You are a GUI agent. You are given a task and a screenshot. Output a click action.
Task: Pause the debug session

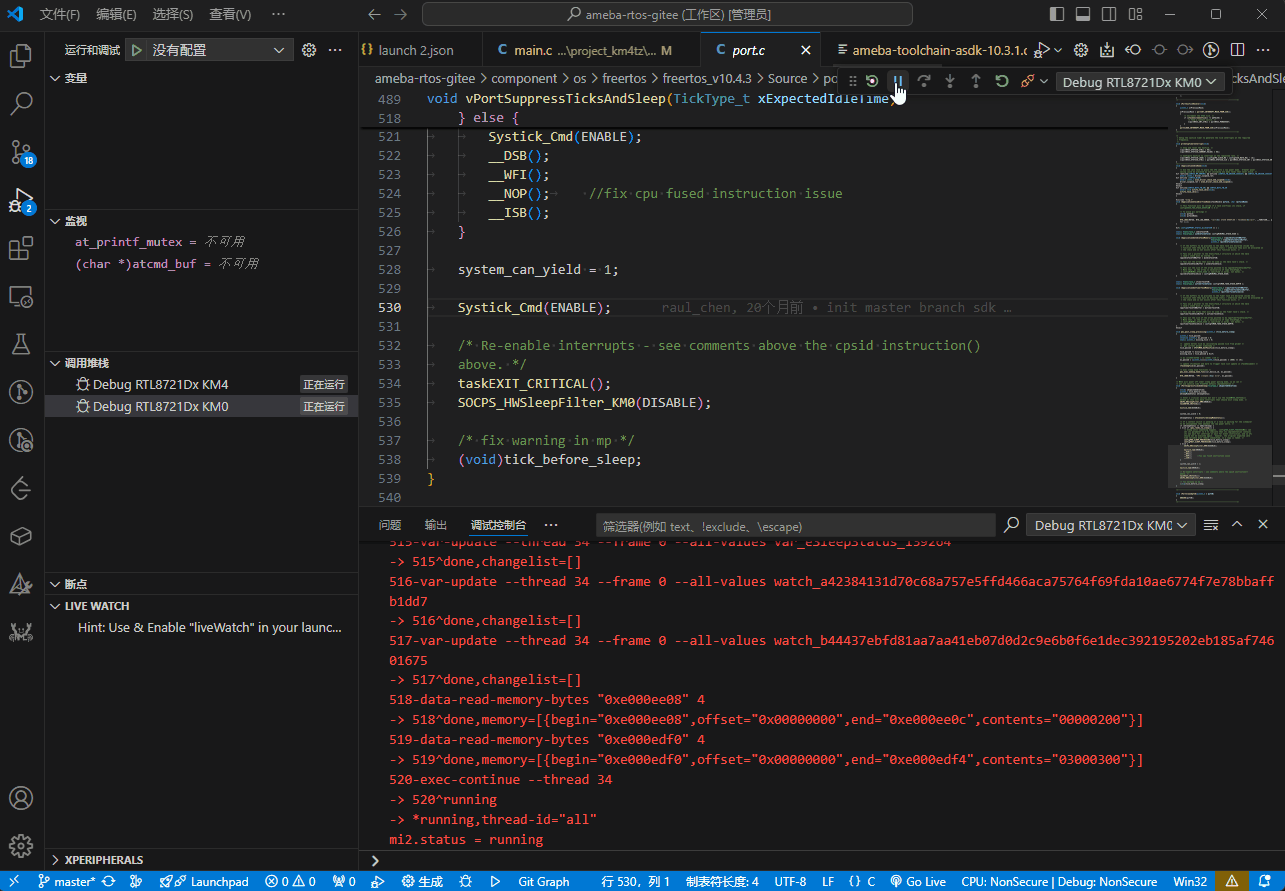tap(898, 81)
